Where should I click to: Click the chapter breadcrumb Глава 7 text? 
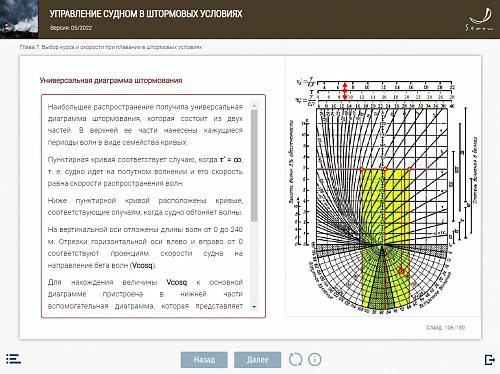pos(111,47)
